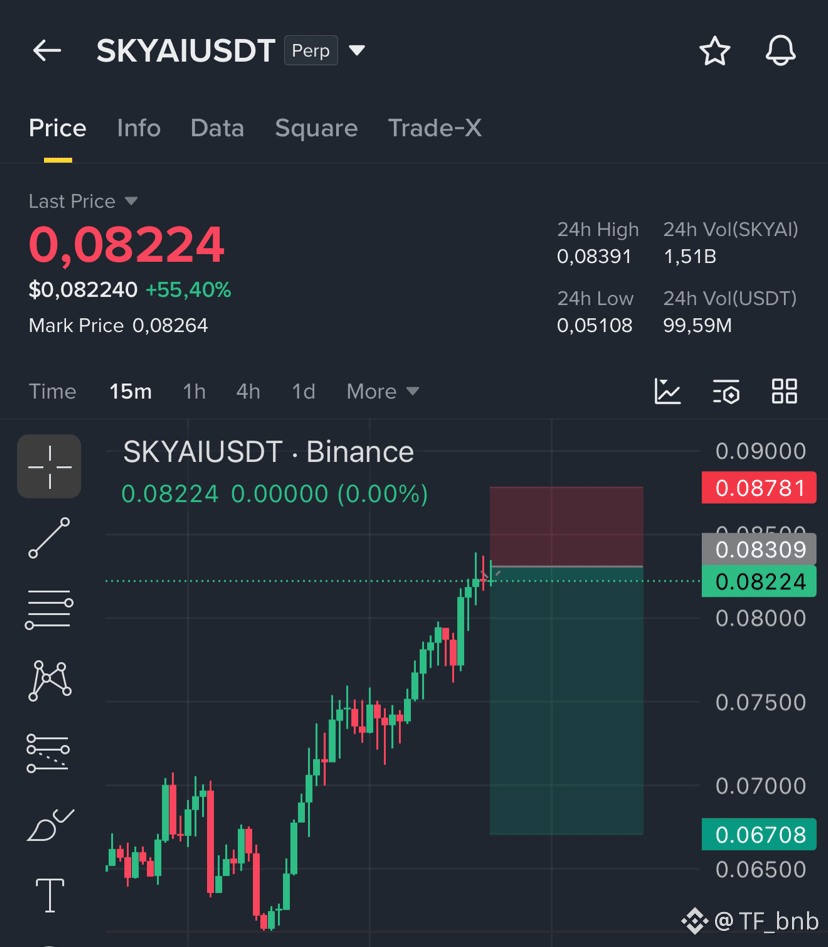828x947 pixels.
Task: Expand the SKYAIUSDT pair selector arrow
Action: point(357,50)
